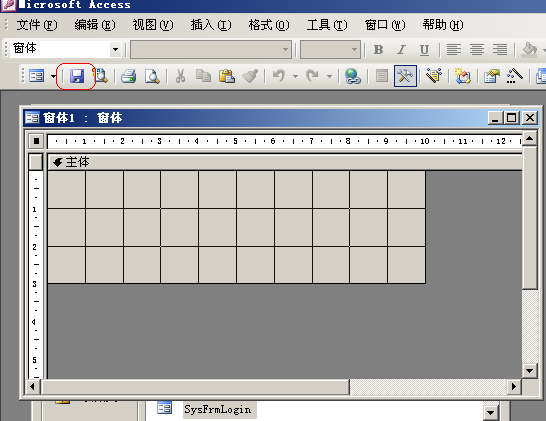
Task: Open the 工具(T) menu
Action: [327, 25]
